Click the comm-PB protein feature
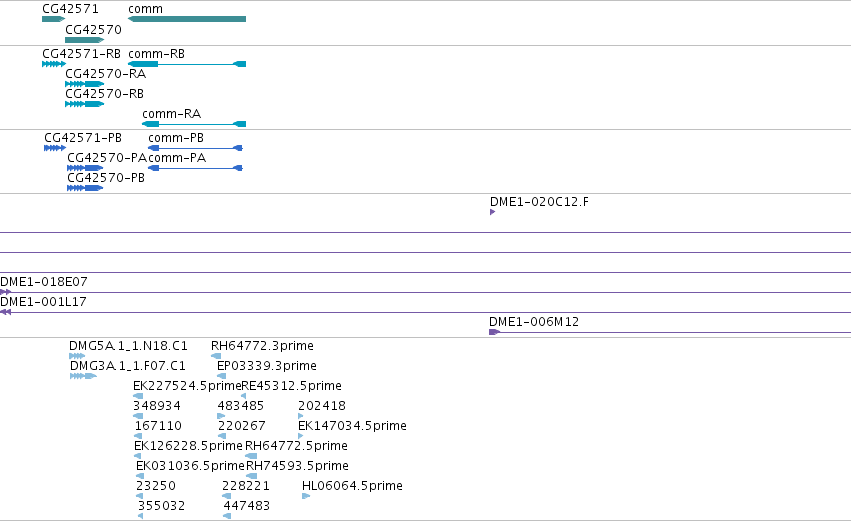This screenshot has height=521, width=851. coord(195,148)
